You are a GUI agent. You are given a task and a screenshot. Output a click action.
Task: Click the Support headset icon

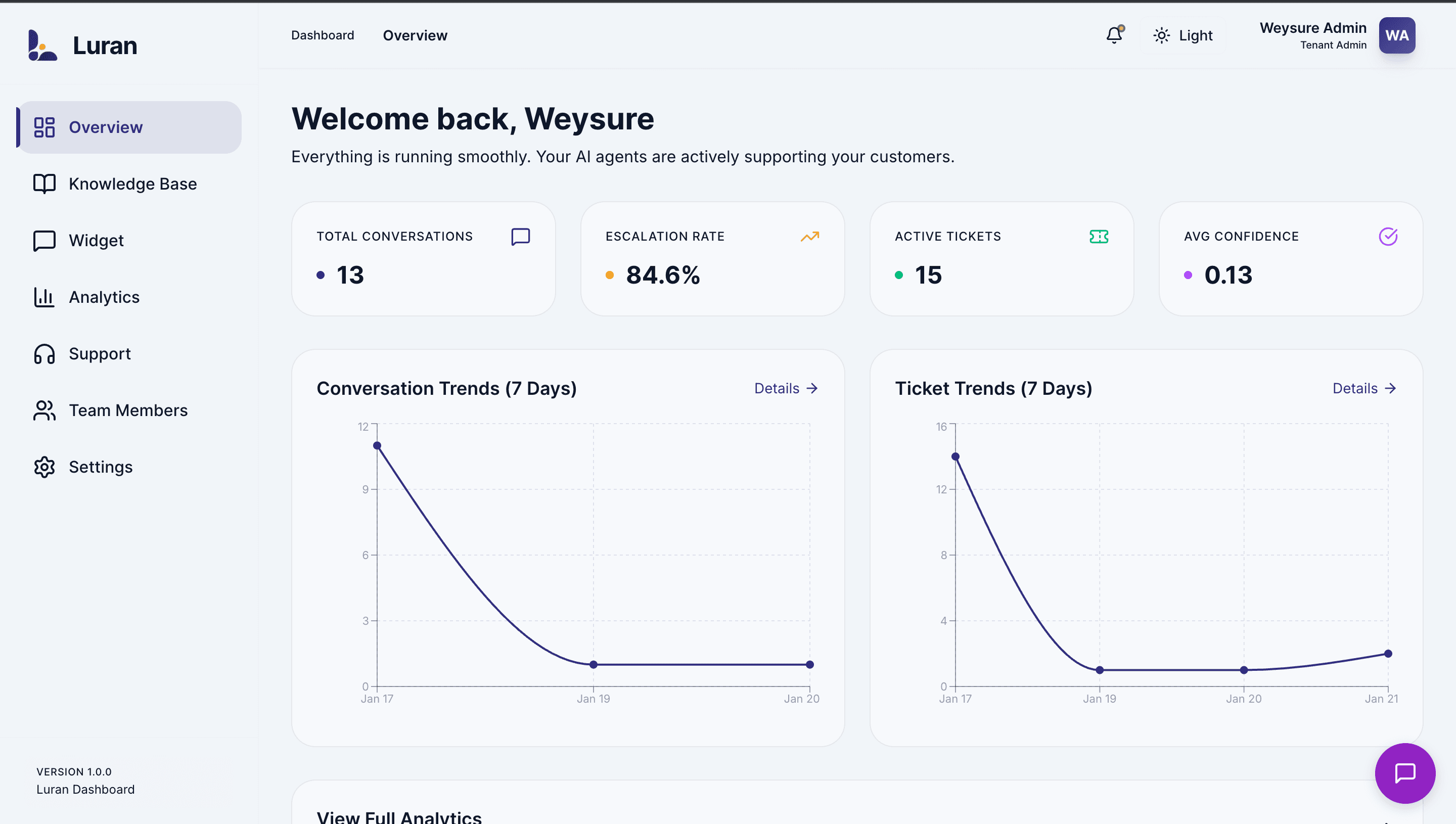pyautogui.click(x=43, y=353)
